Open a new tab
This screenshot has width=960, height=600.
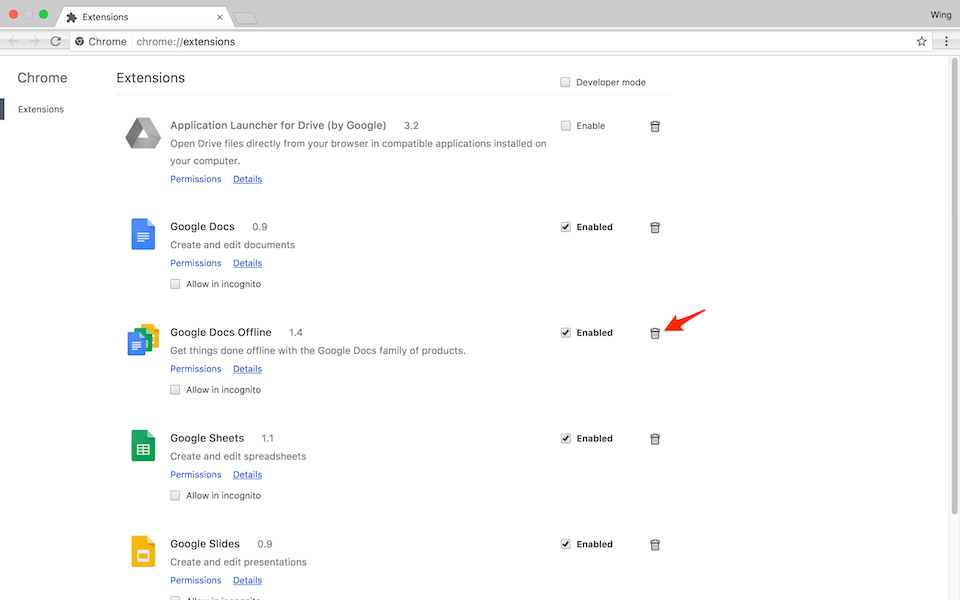pyautogui.click(x=245, y=18)
